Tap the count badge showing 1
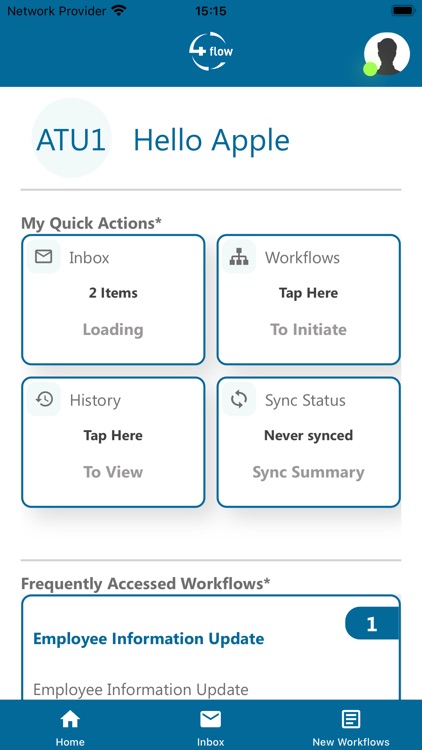Screen dimensions: 422x750 [x=372, y=624]
